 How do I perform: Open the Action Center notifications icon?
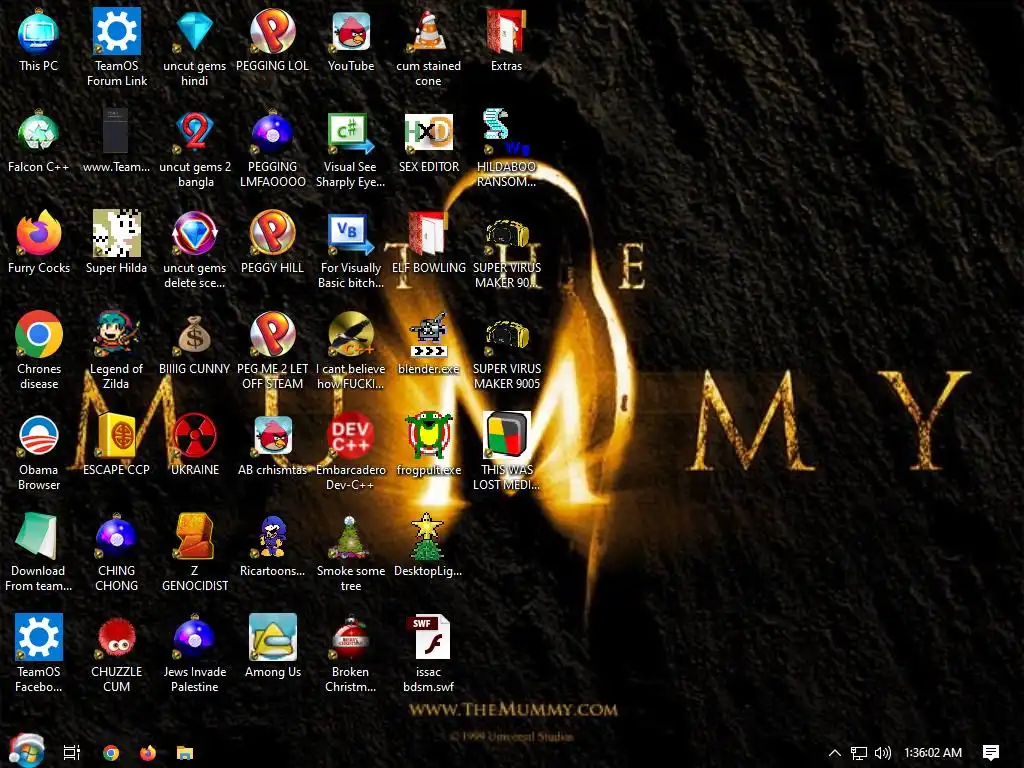(990, 753)
